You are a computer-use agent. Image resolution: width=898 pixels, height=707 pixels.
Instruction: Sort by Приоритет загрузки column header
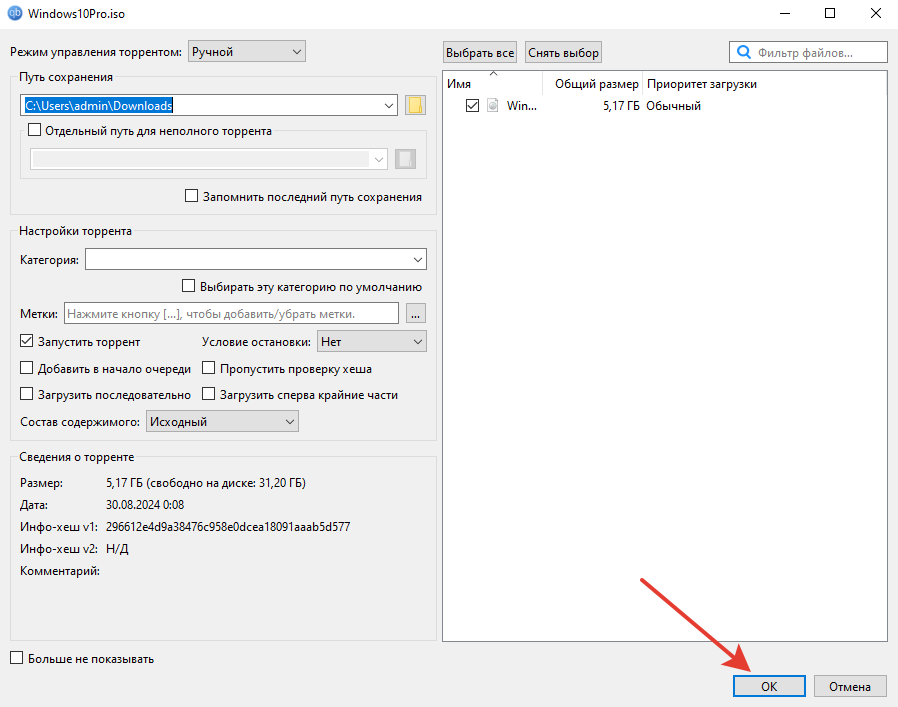702,84
